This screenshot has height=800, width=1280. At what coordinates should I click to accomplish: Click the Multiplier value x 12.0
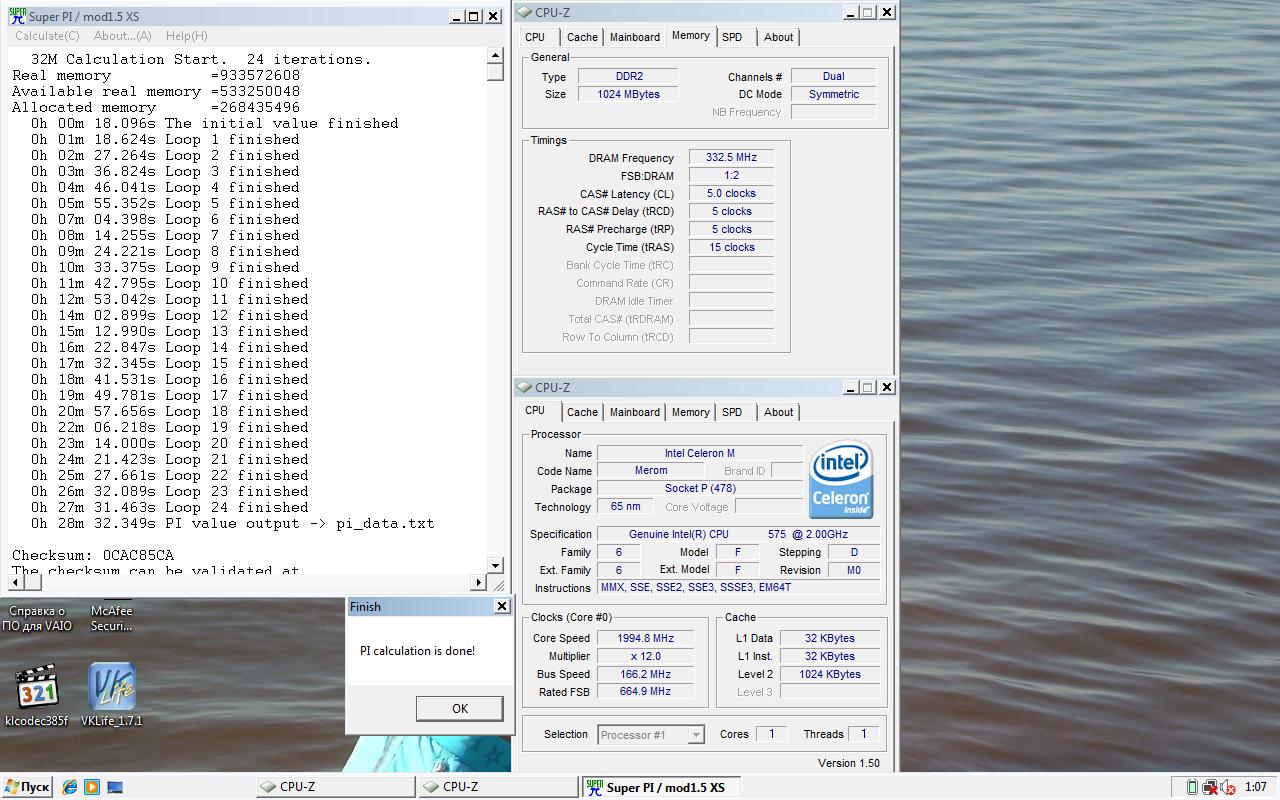645,656
